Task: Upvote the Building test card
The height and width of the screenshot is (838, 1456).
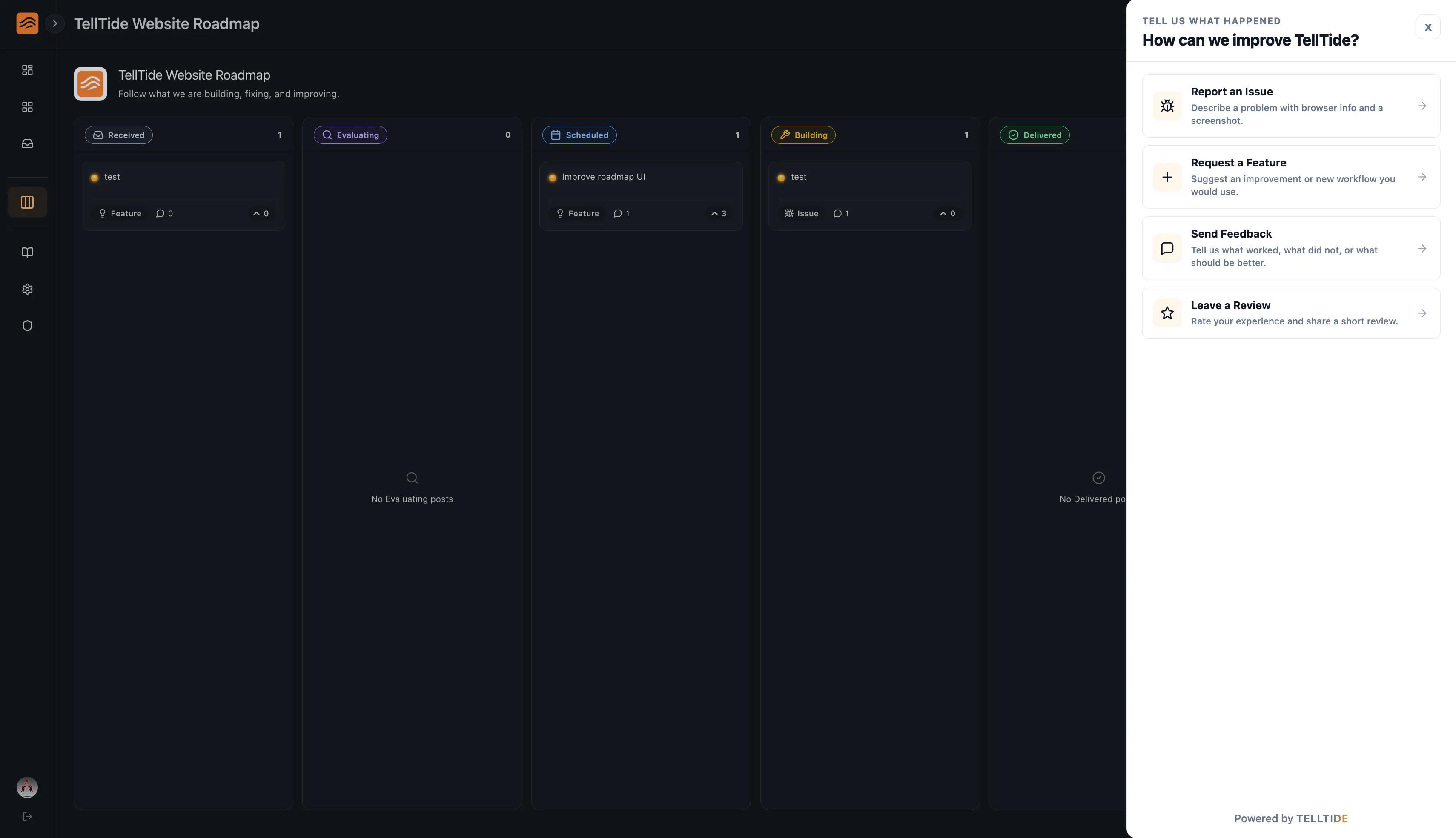Action: coord(947,213)
